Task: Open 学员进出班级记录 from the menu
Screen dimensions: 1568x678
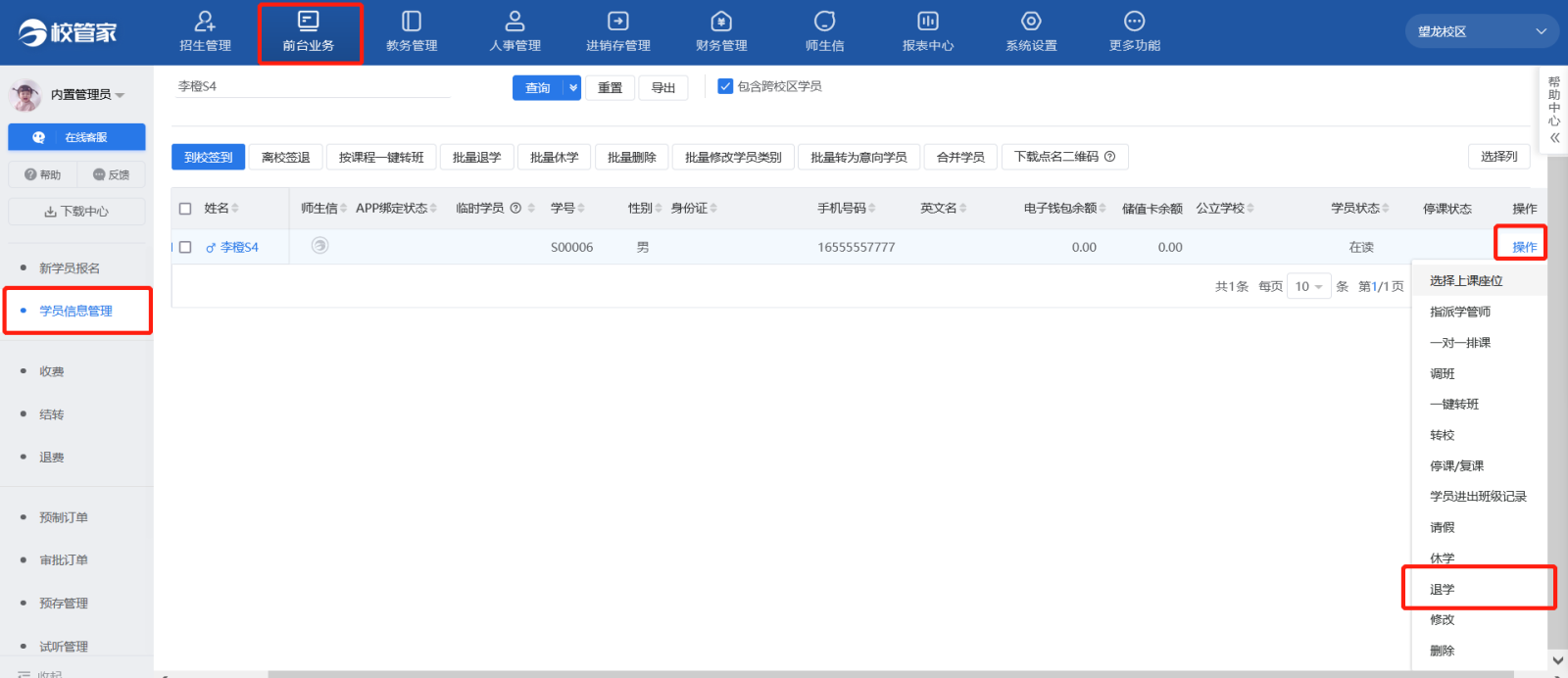Action: (x=1479, y=497)
